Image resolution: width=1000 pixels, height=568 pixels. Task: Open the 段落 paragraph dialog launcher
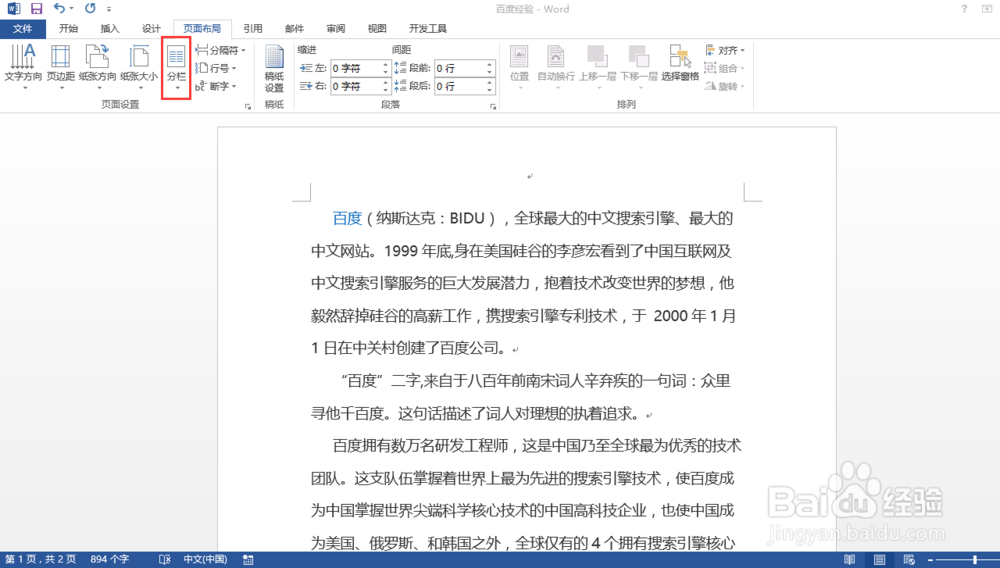493,106
